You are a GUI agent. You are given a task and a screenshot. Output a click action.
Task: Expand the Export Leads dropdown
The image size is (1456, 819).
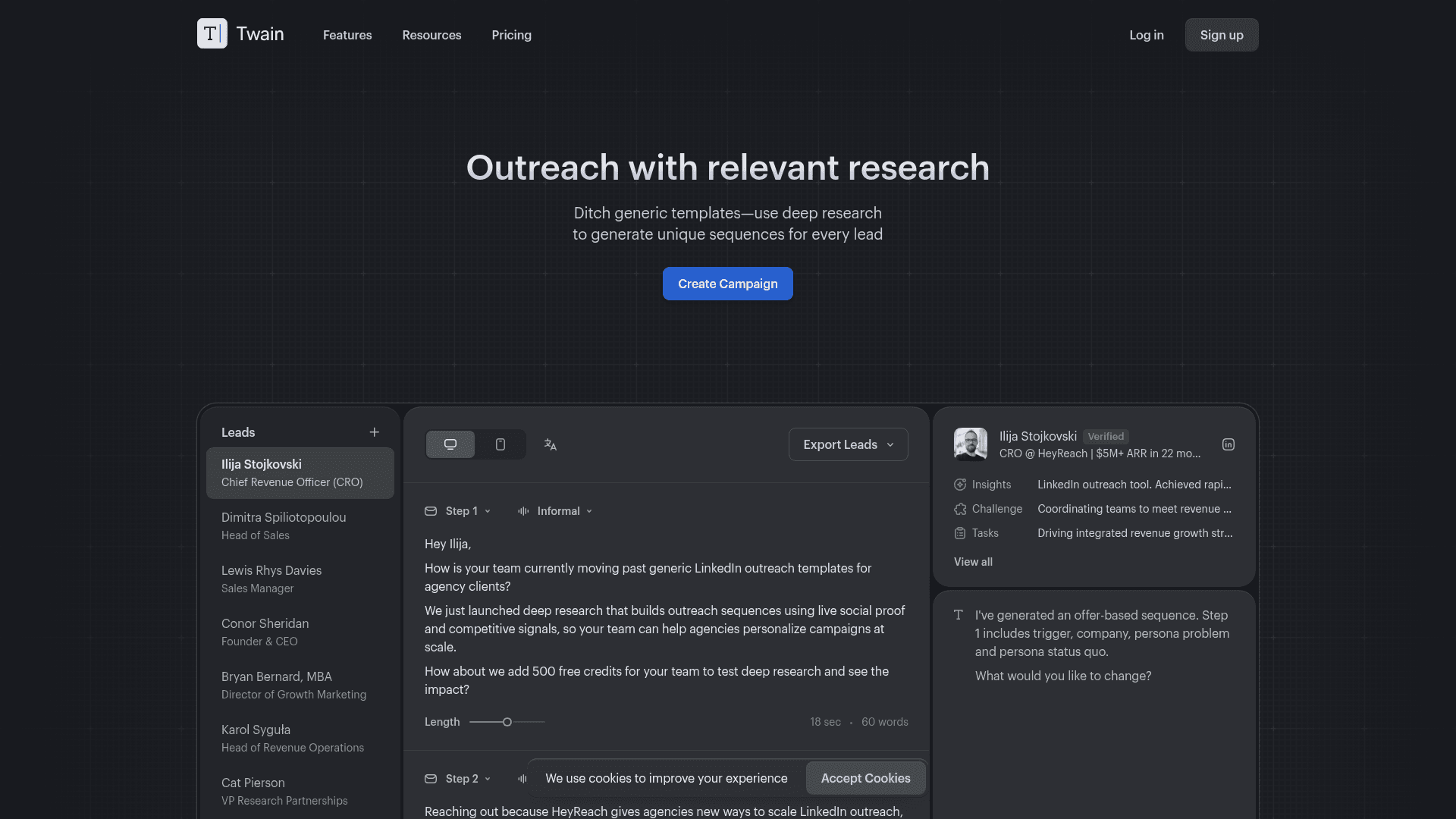849,444
